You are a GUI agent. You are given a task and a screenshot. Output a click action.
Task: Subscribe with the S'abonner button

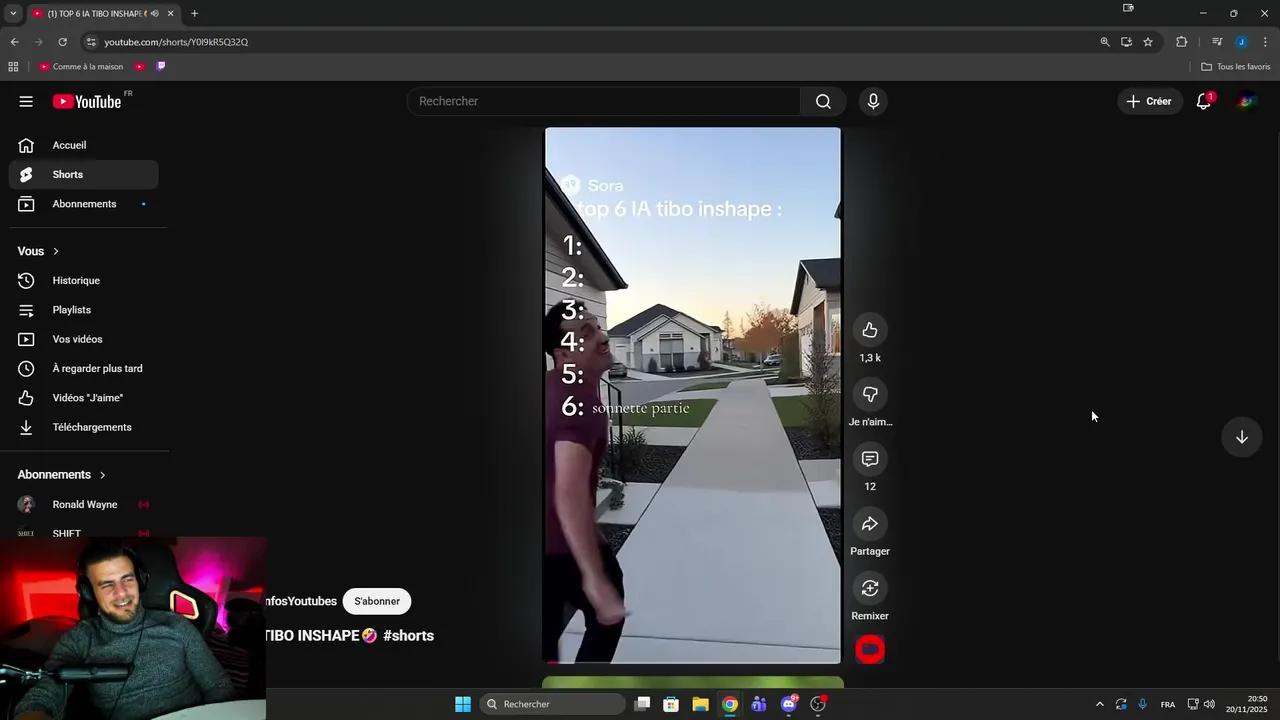click(377, 601)
